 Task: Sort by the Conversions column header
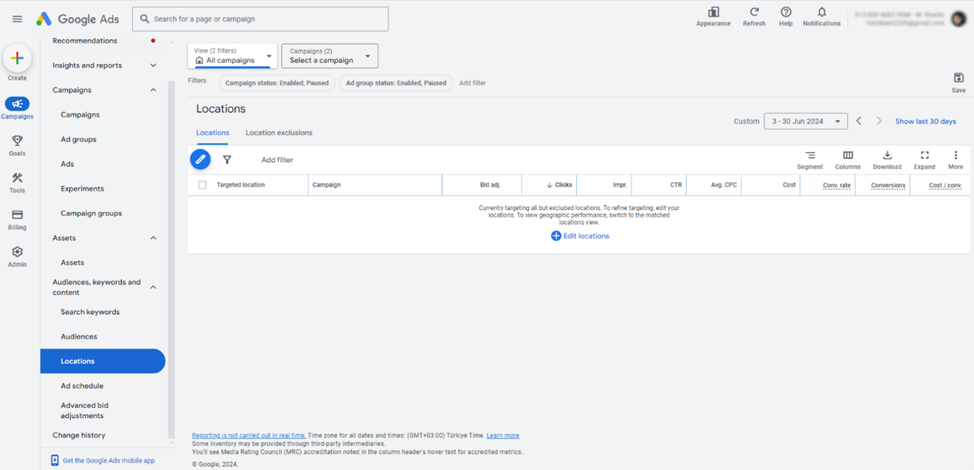(888, 185)
